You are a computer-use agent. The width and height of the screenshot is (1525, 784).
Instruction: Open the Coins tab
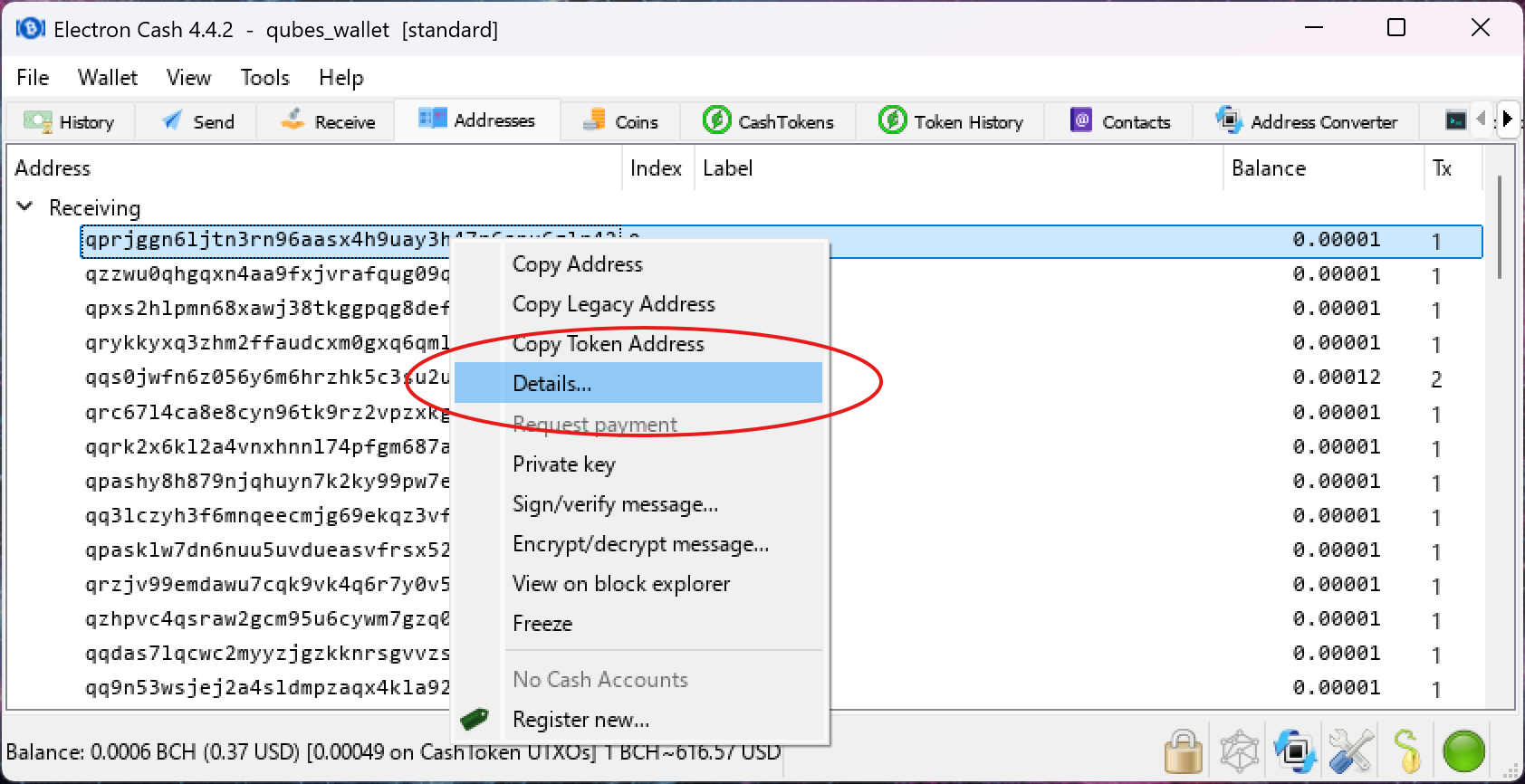[x=620, y=121]
